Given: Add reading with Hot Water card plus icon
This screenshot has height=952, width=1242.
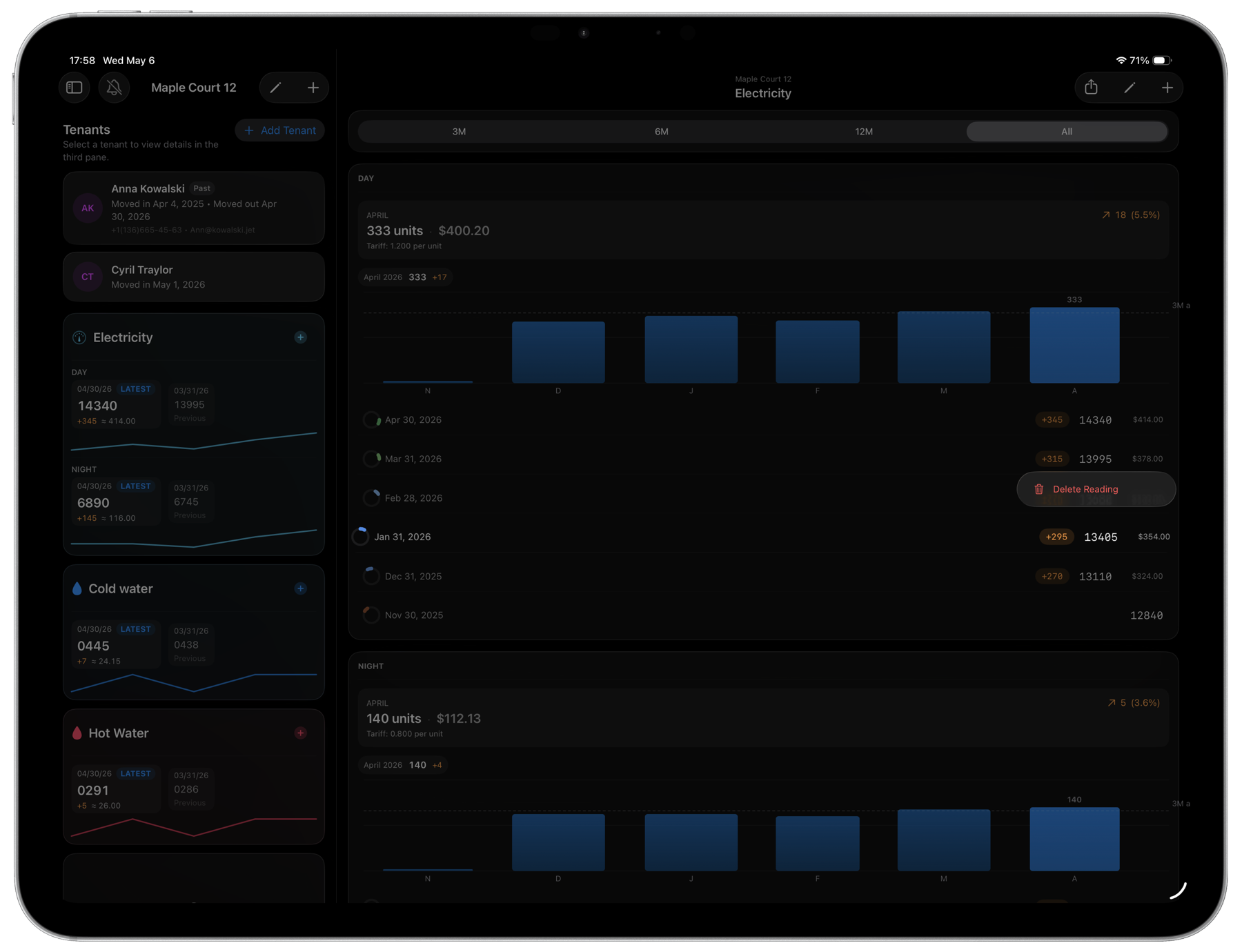Looking at the screenshot, I should (301, 733).
